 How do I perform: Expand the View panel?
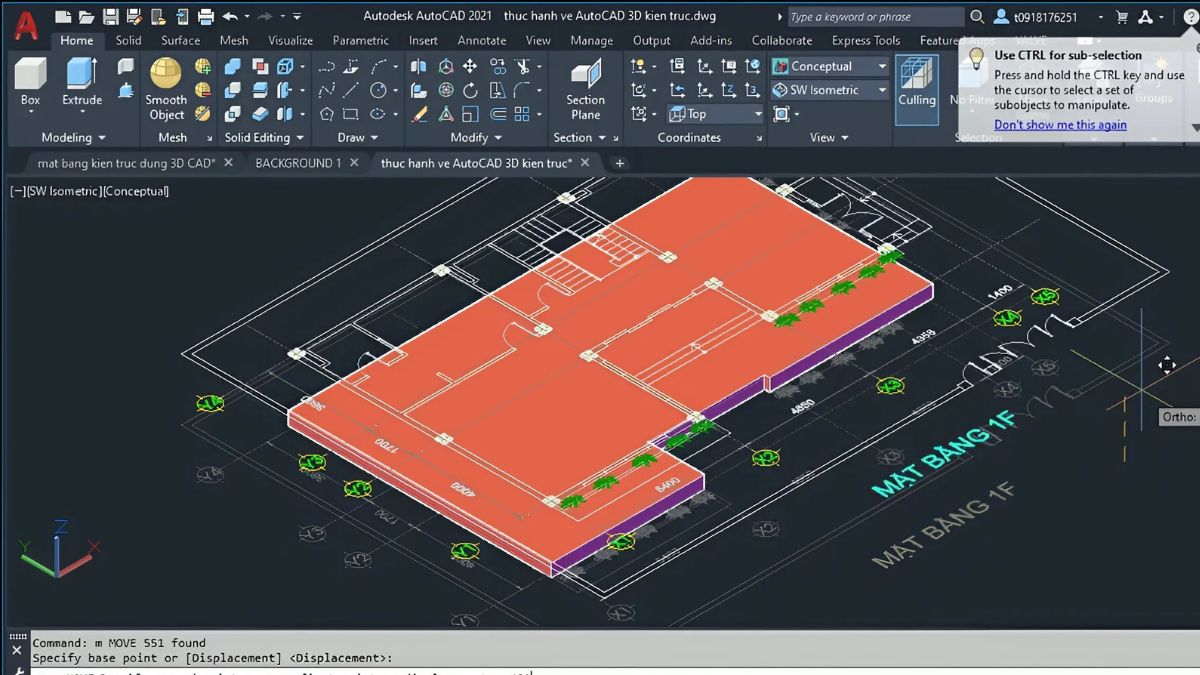coord(829,138)
